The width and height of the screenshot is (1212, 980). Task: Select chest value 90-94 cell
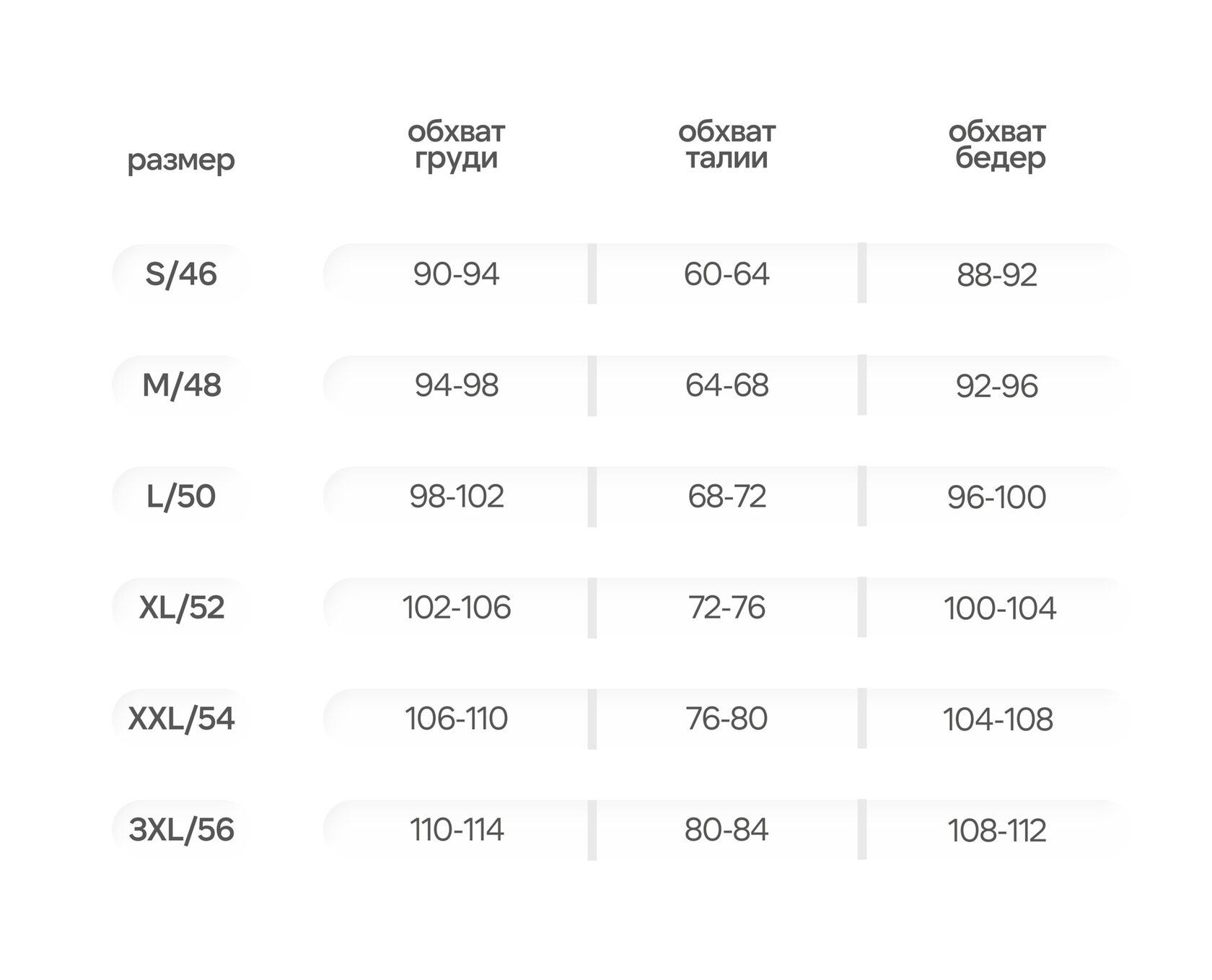[456, 274]
